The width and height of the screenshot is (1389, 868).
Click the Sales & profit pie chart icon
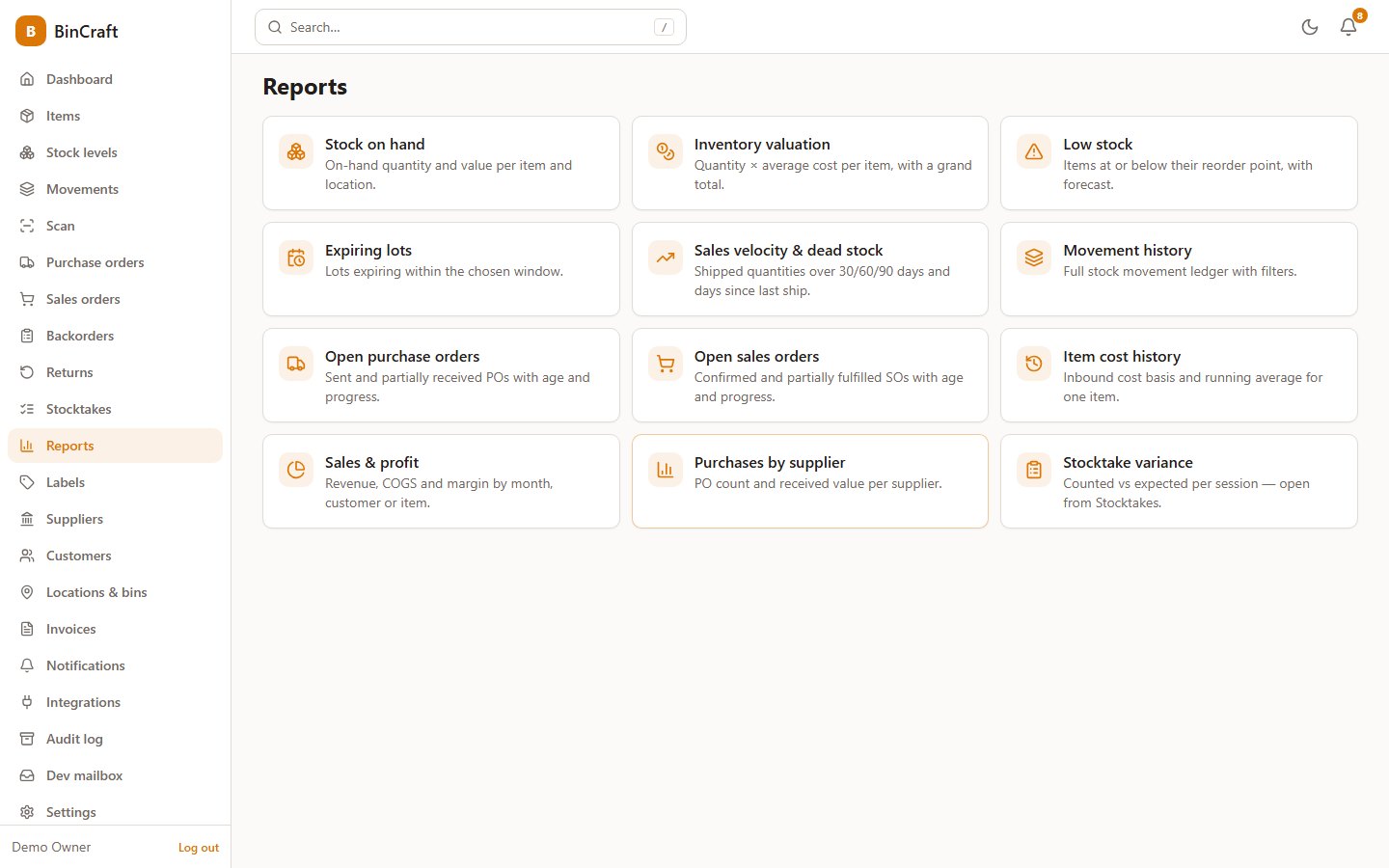coord(296,470)
